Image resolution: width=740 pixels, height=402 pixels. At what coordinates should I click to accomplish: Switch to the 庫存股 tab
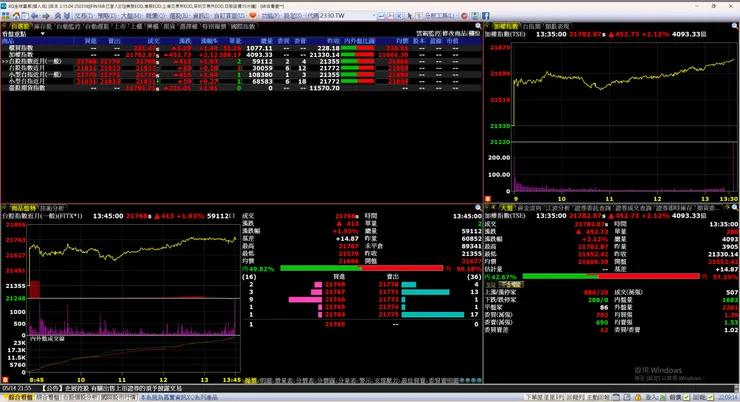[x=42, y=26]
